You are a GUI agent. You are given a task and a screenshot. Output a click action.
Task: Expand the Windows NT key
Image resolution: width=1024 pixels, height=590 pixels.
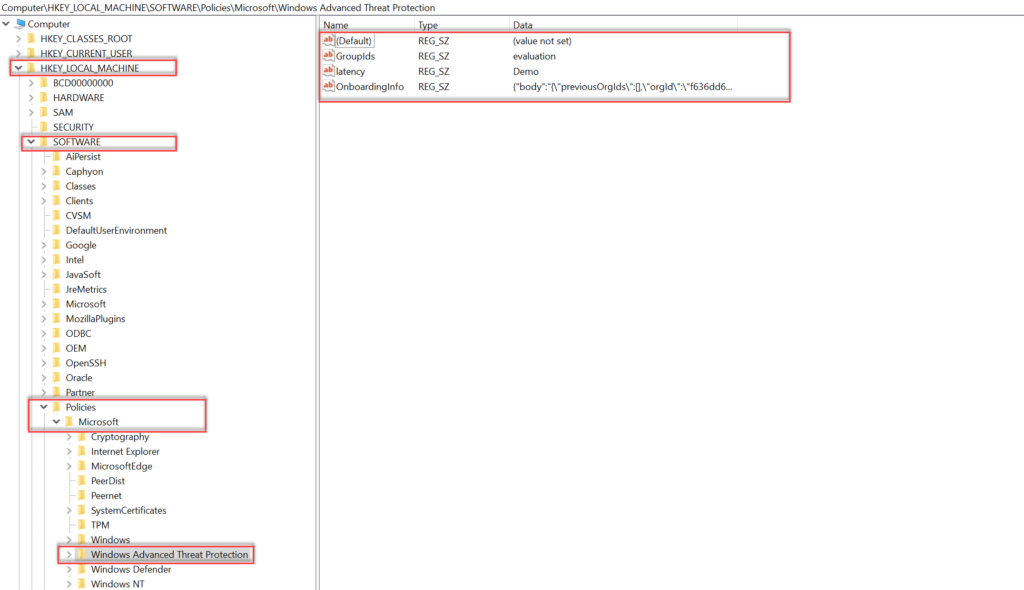pyautogui.click(x=69, y=584)
